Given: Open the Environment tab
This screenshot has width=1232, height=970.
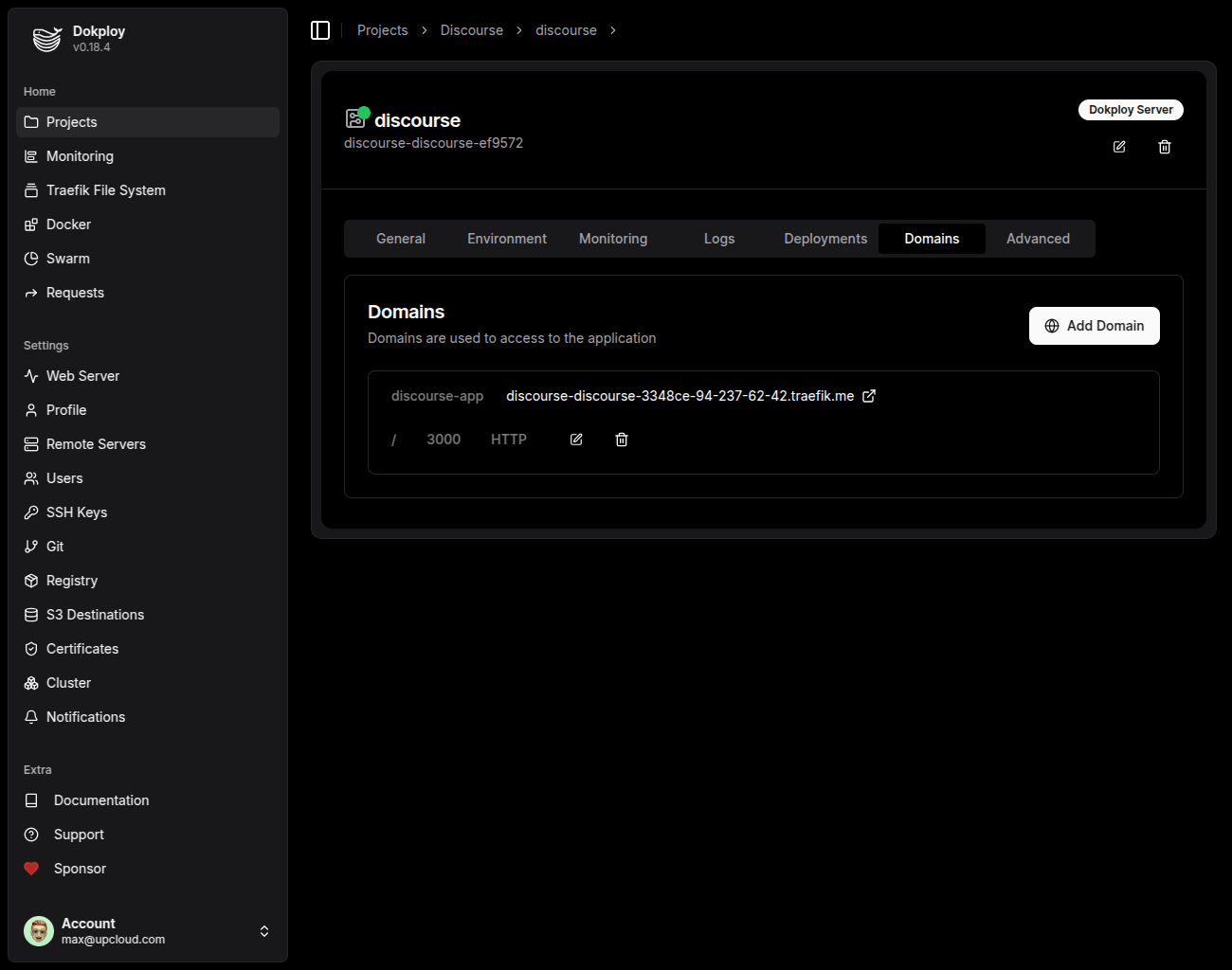Looking at the screenshot, I should [506, 238].
